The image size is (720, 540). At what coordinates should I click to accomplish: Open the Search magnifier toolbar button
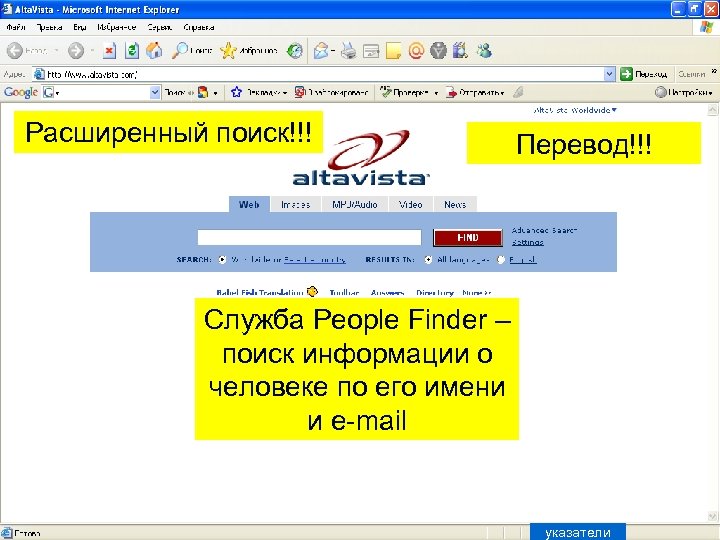click(x=192, y=51)
